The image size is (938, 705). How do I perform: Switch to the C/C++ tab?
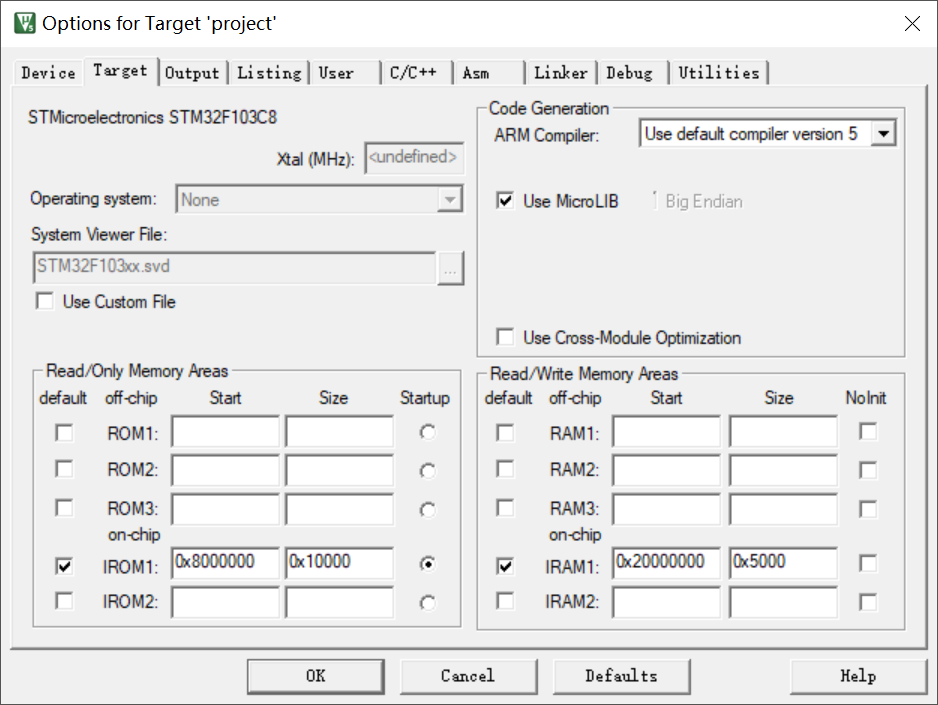coord(413,73)
